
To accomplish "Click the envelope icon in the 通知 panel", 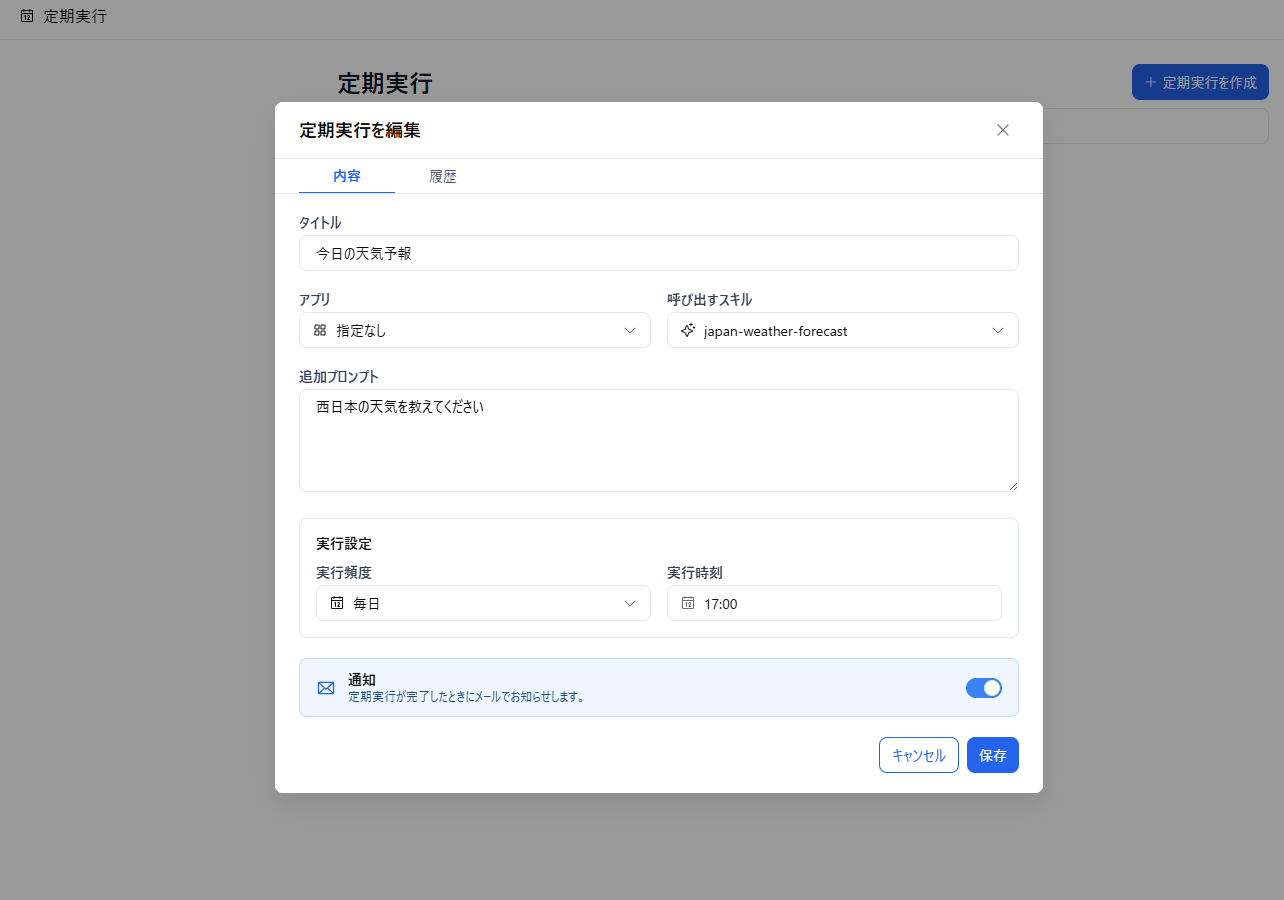I will (326, 688).
